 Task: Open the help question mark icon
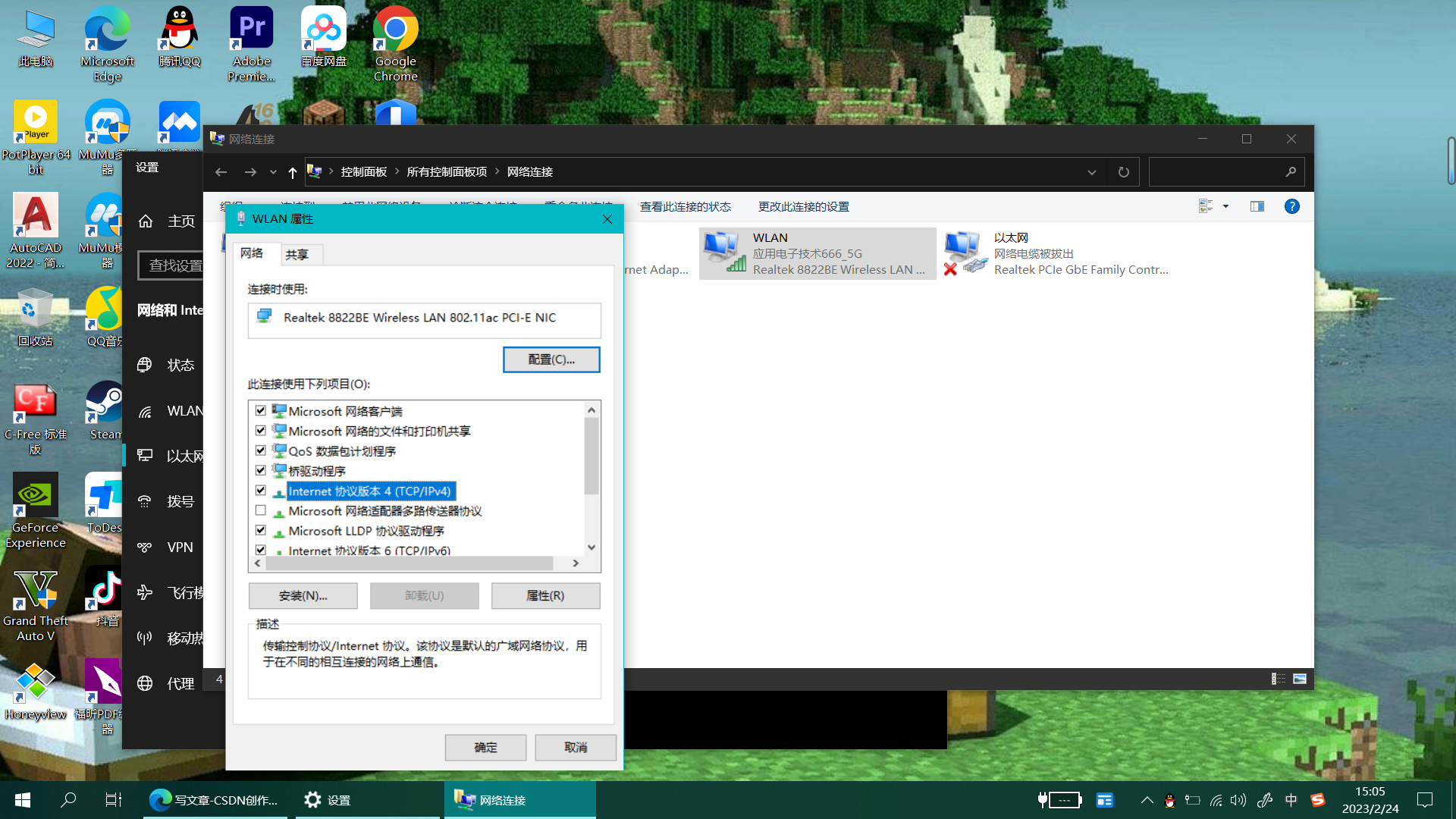[x=1291, y=206]
